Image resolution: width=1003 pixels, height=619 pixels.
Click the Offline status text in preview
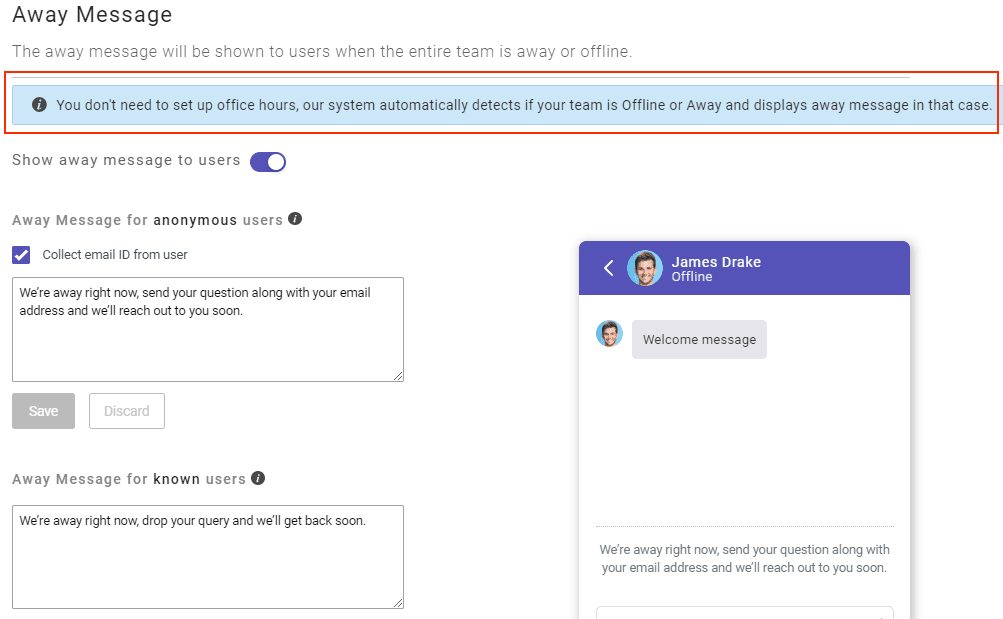[691, 277]
